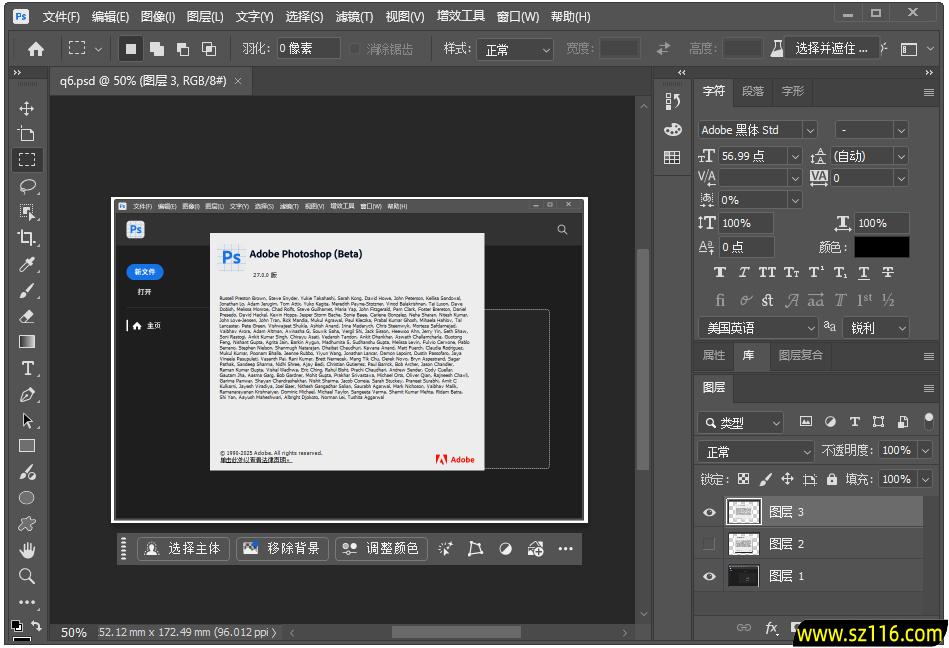Switch to the 段落 tab
Image resolution: width=949 pixels, height=648 pixels.
[753, 91]
